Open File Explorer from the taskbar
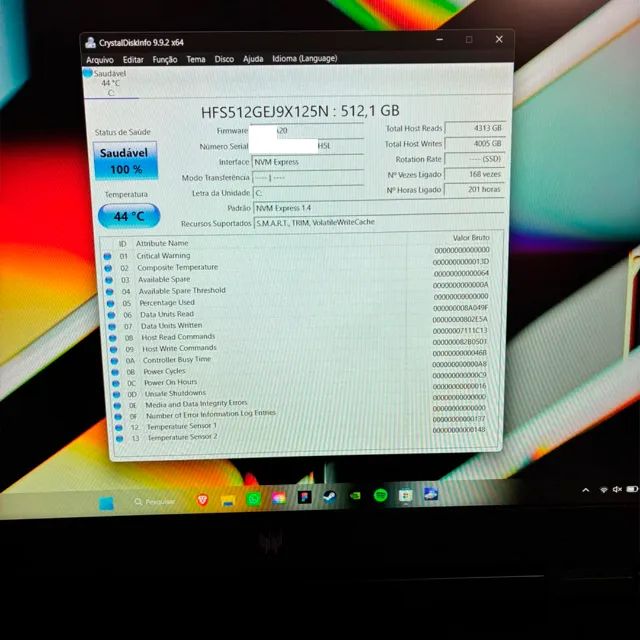The width and height of the screenshot is (640, 640). click(228, 500)
